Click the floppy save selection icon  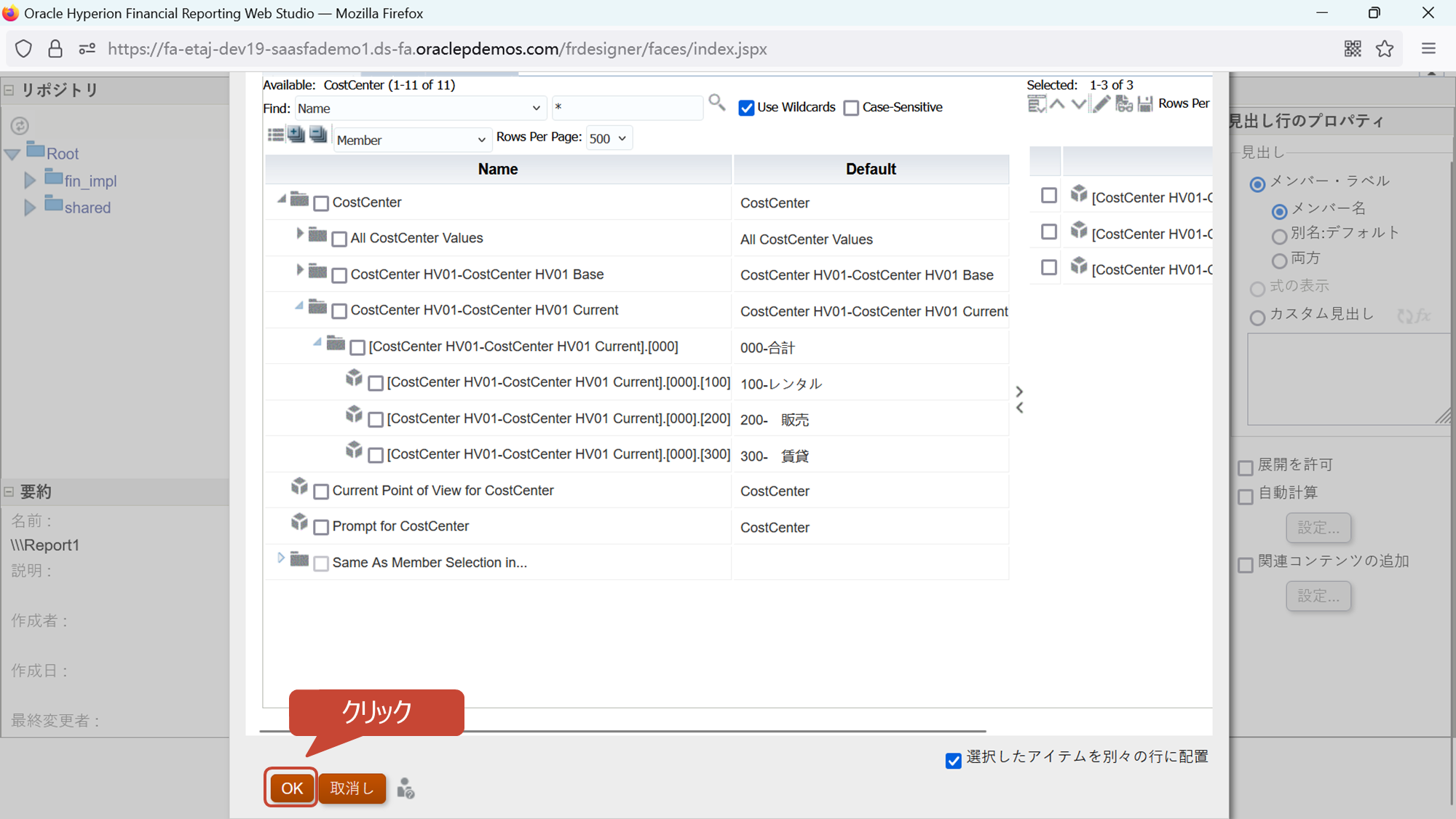[1145, 104]
